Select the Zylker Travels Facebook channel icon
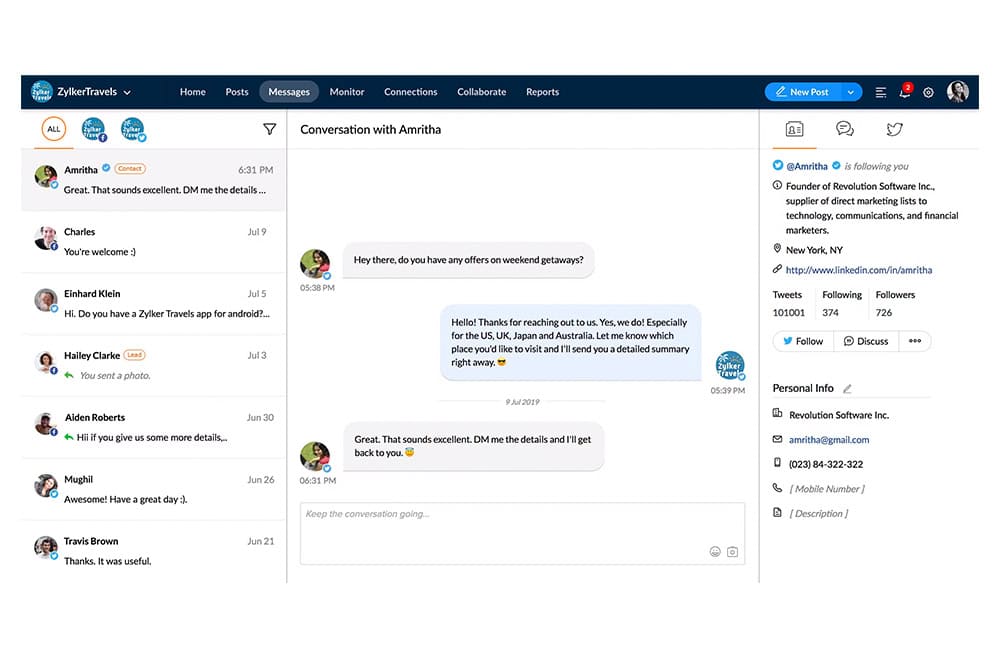The height and width of the screenshot is (658, 1000). tap(94, 129)
